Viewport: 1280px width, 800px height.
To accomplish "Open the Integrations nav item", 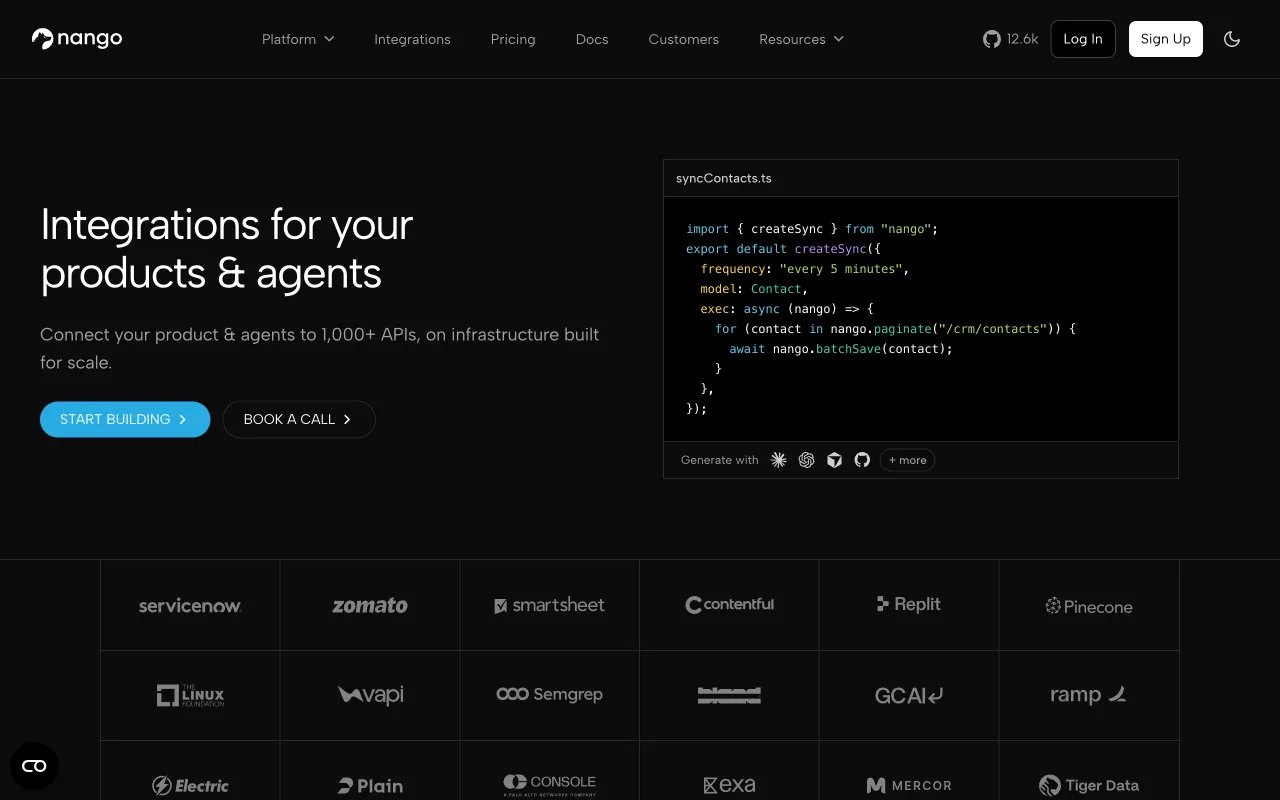I will (x=412, y=39).
